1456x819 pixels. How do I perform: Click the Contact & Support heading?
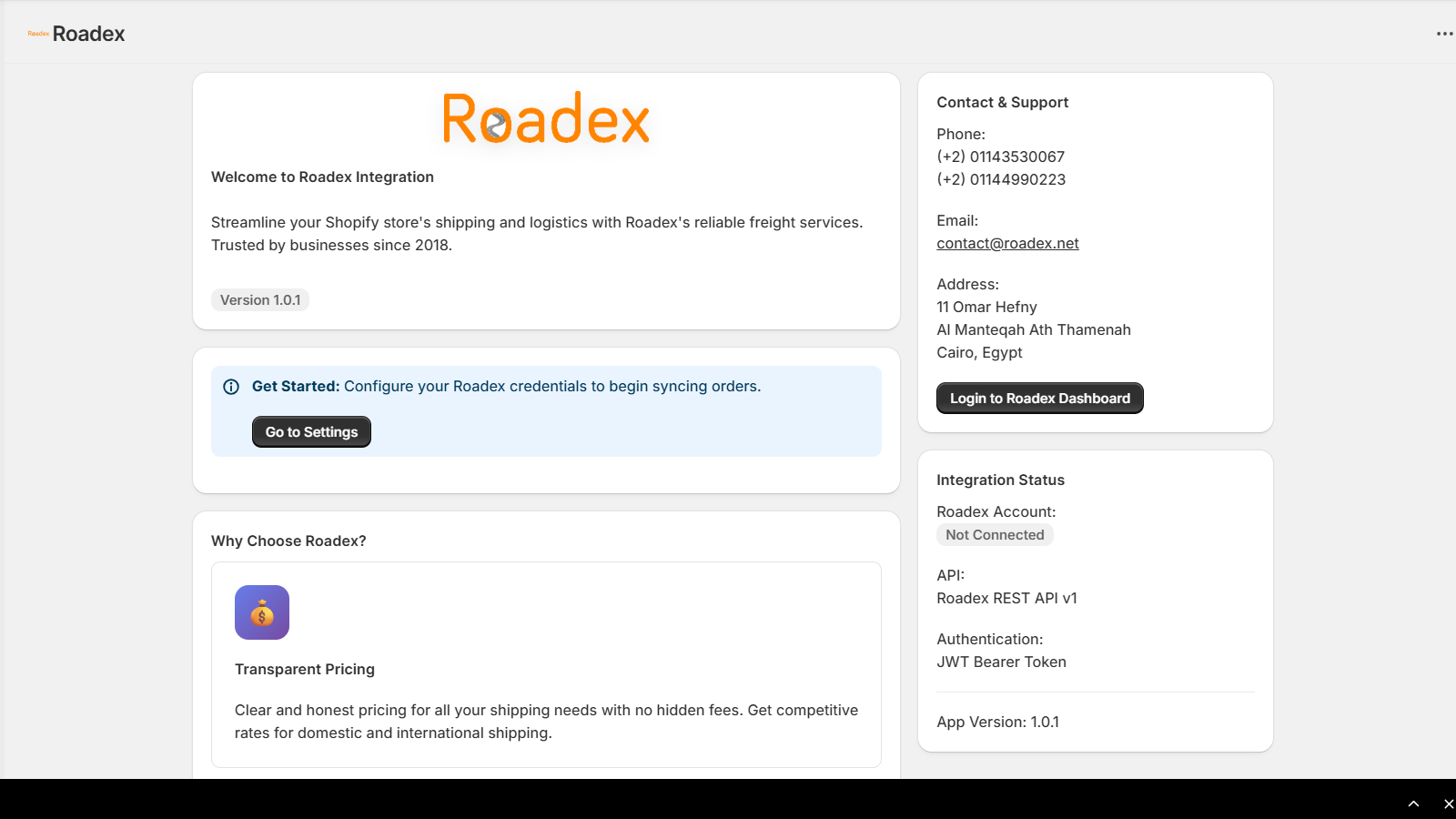point(1002,103)
